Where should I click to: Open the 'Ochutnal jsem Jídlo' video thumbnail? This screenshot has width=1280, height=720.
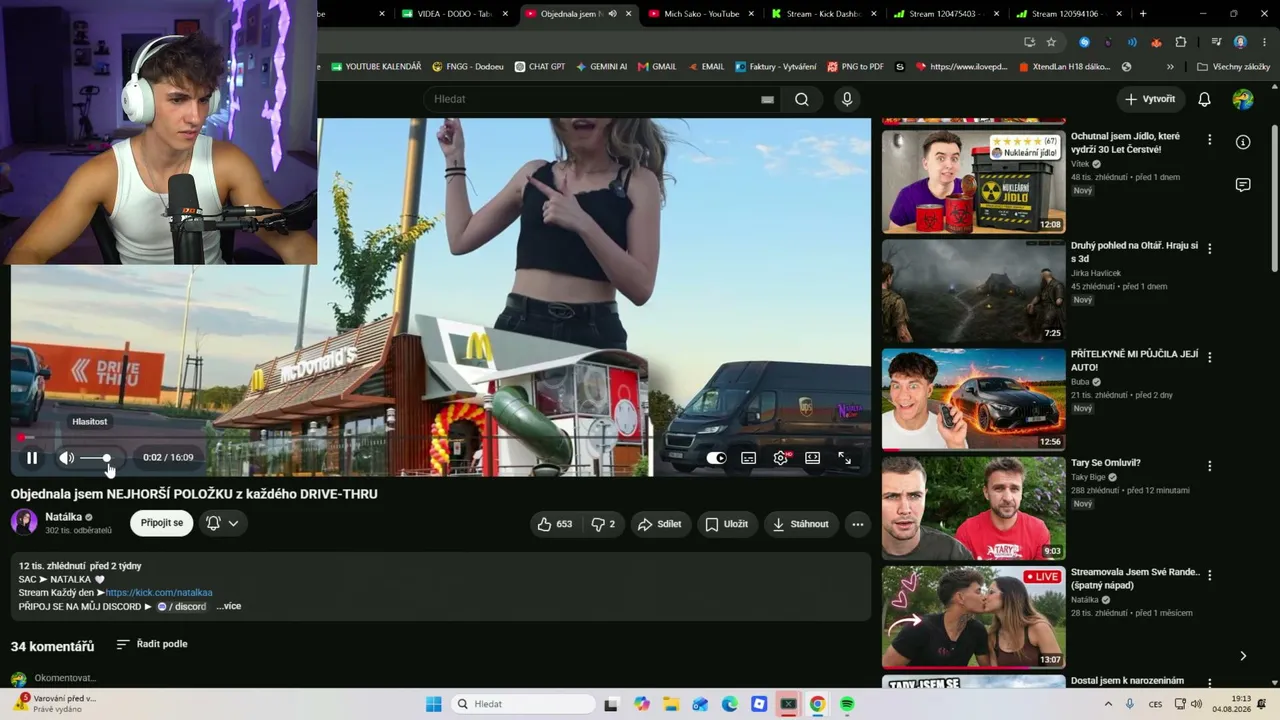973,181
